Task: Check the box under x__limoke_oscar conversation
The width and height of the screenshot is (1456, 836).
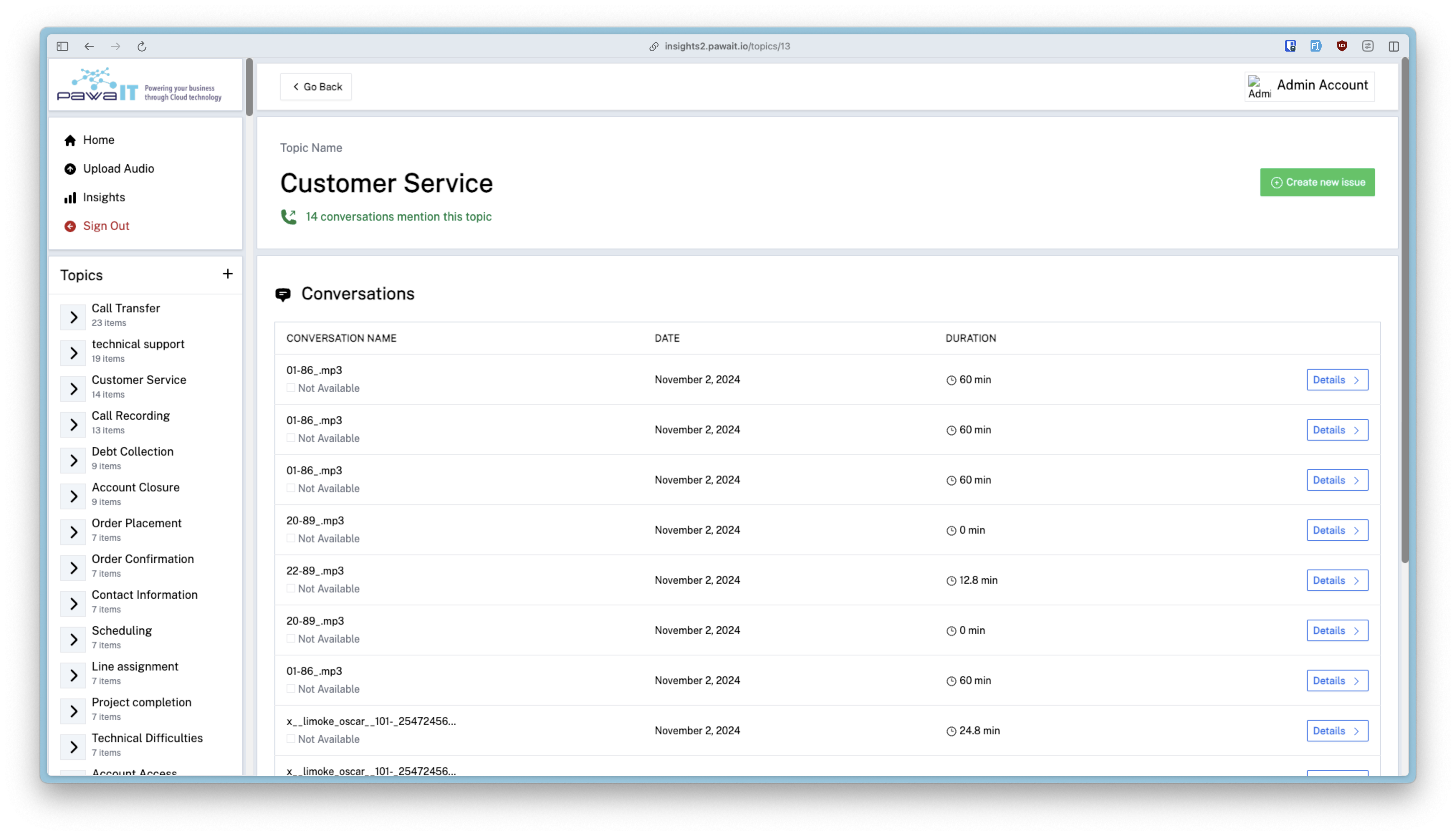Action: [291, 739]
